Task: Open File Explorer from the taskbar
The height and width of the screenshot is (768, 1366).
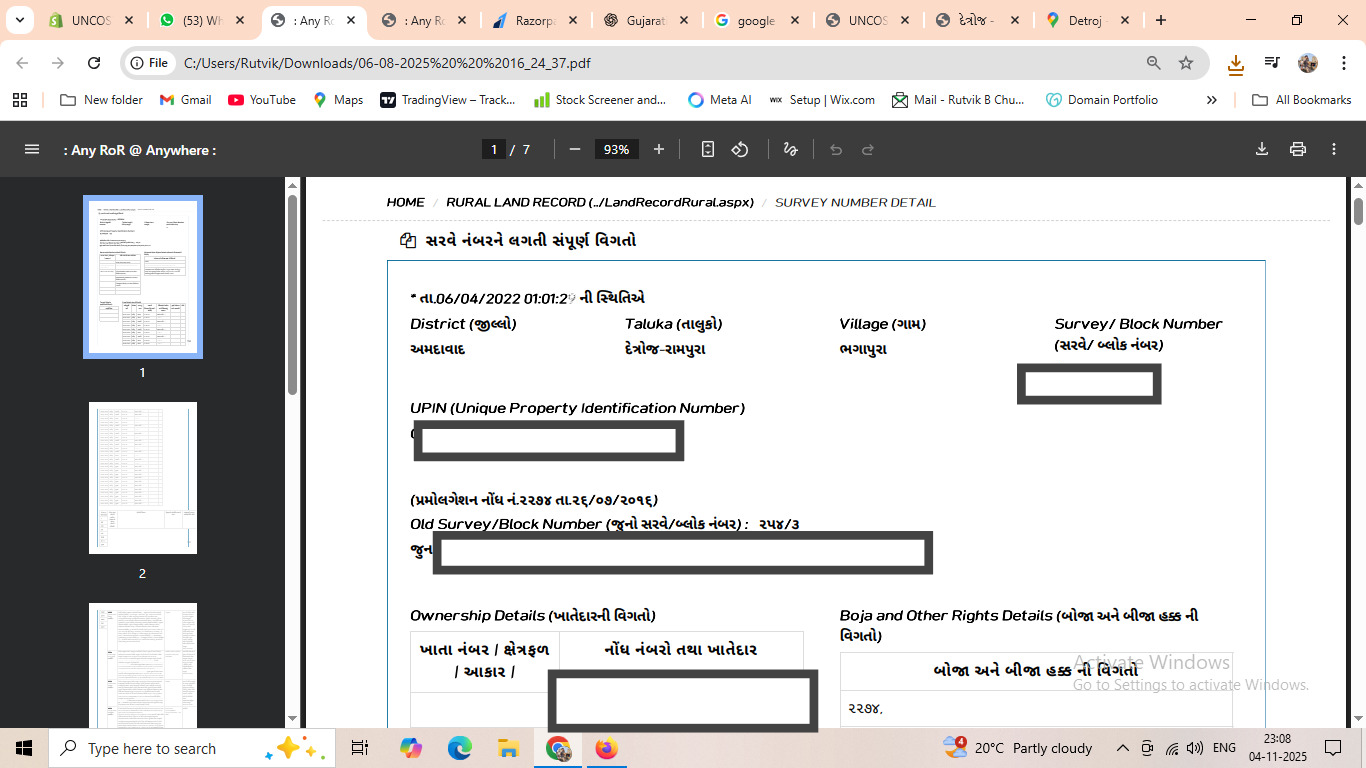Action: click(508, 748)
